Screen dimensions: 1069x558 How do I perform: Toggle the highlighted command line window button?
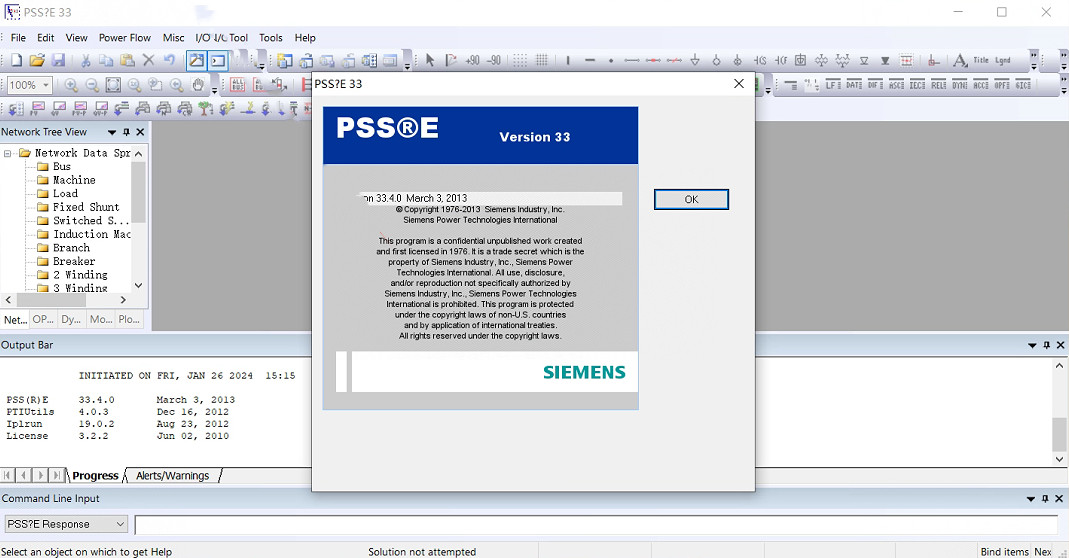coord(217,61)
